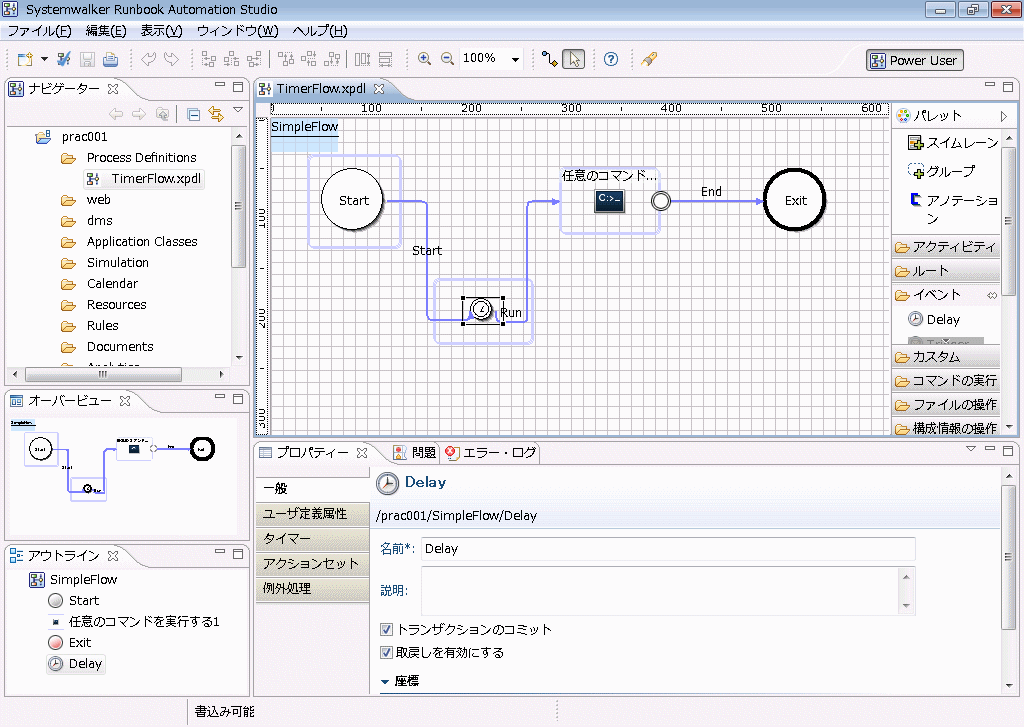Open the Process Definitions folder
This screenshot has height=727, width=1024.
pos(141,157)
